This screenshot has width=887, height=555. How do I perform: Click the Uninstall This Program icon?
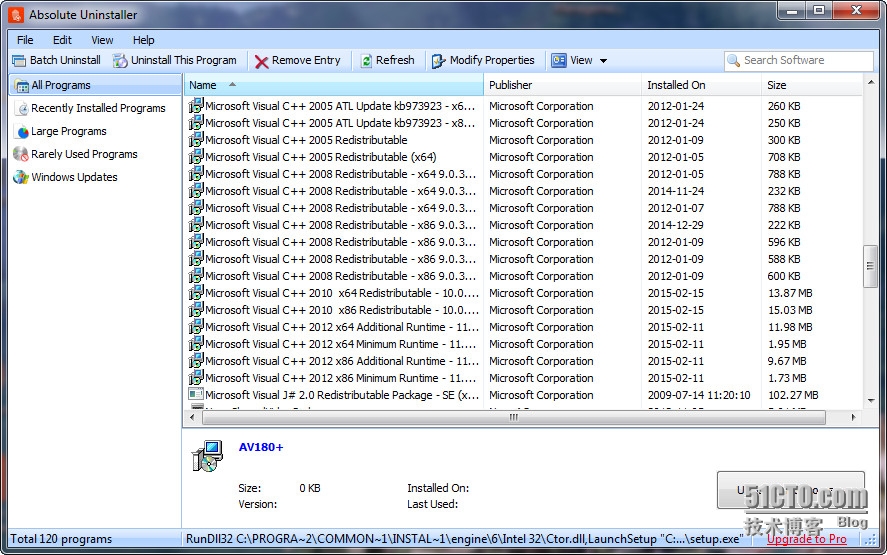click(x=120, y=61)
